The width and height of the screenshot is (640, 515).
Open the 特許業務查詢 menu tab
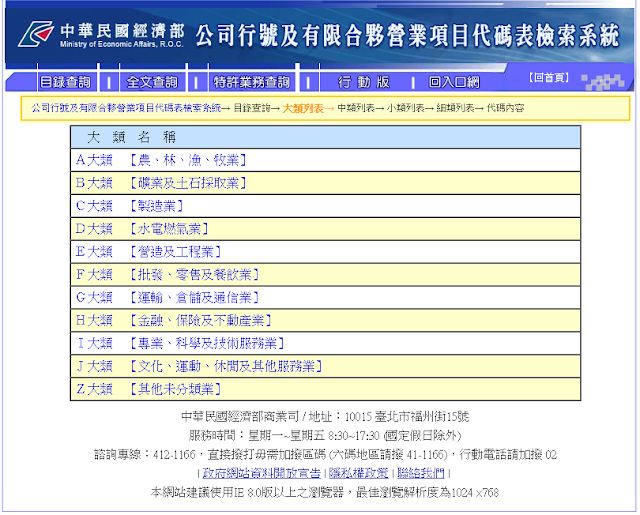pos(251,82)
